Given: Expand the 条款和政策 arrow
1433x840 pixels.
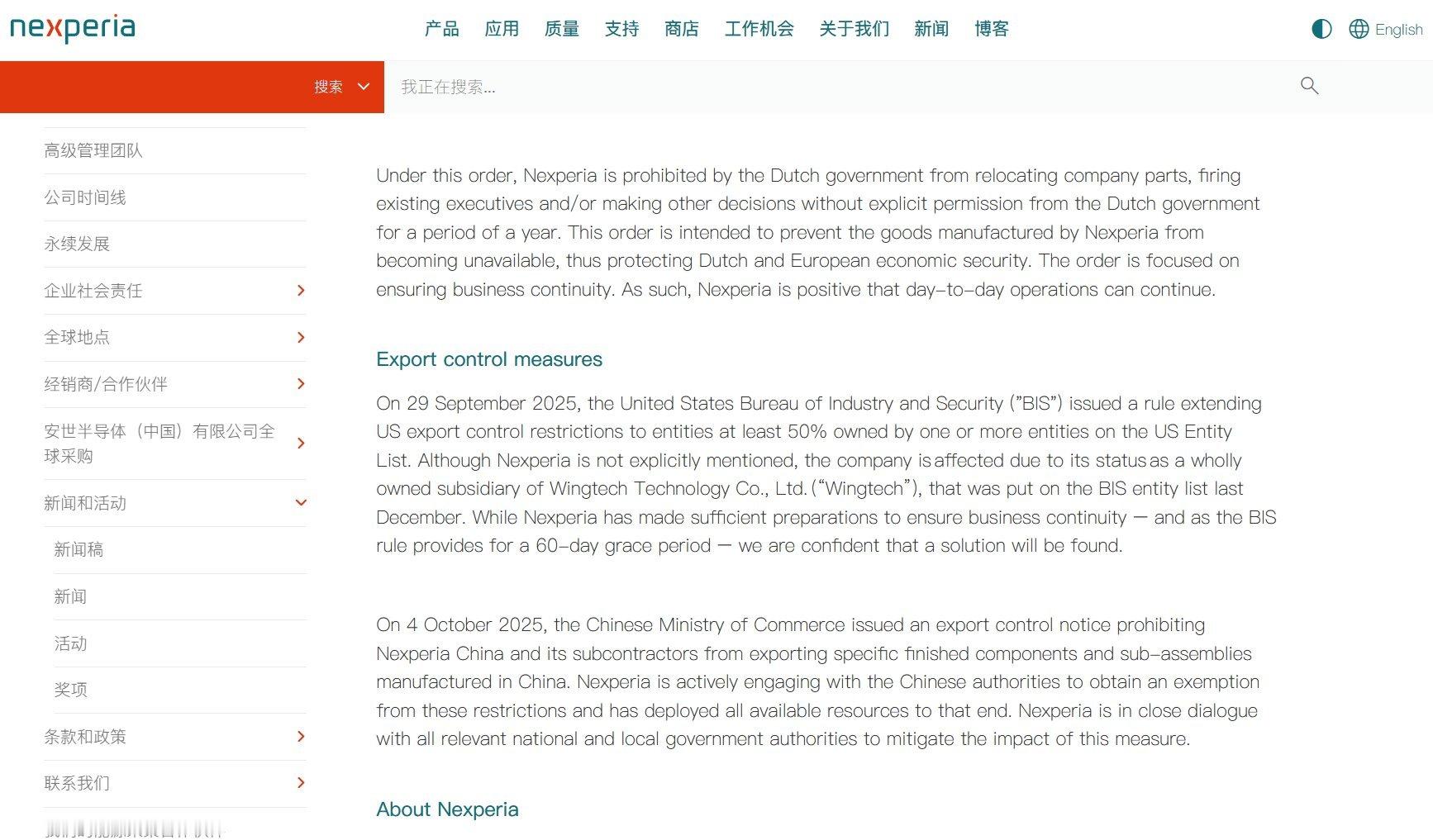Looking at the screenshot, I should click(301, 737).
